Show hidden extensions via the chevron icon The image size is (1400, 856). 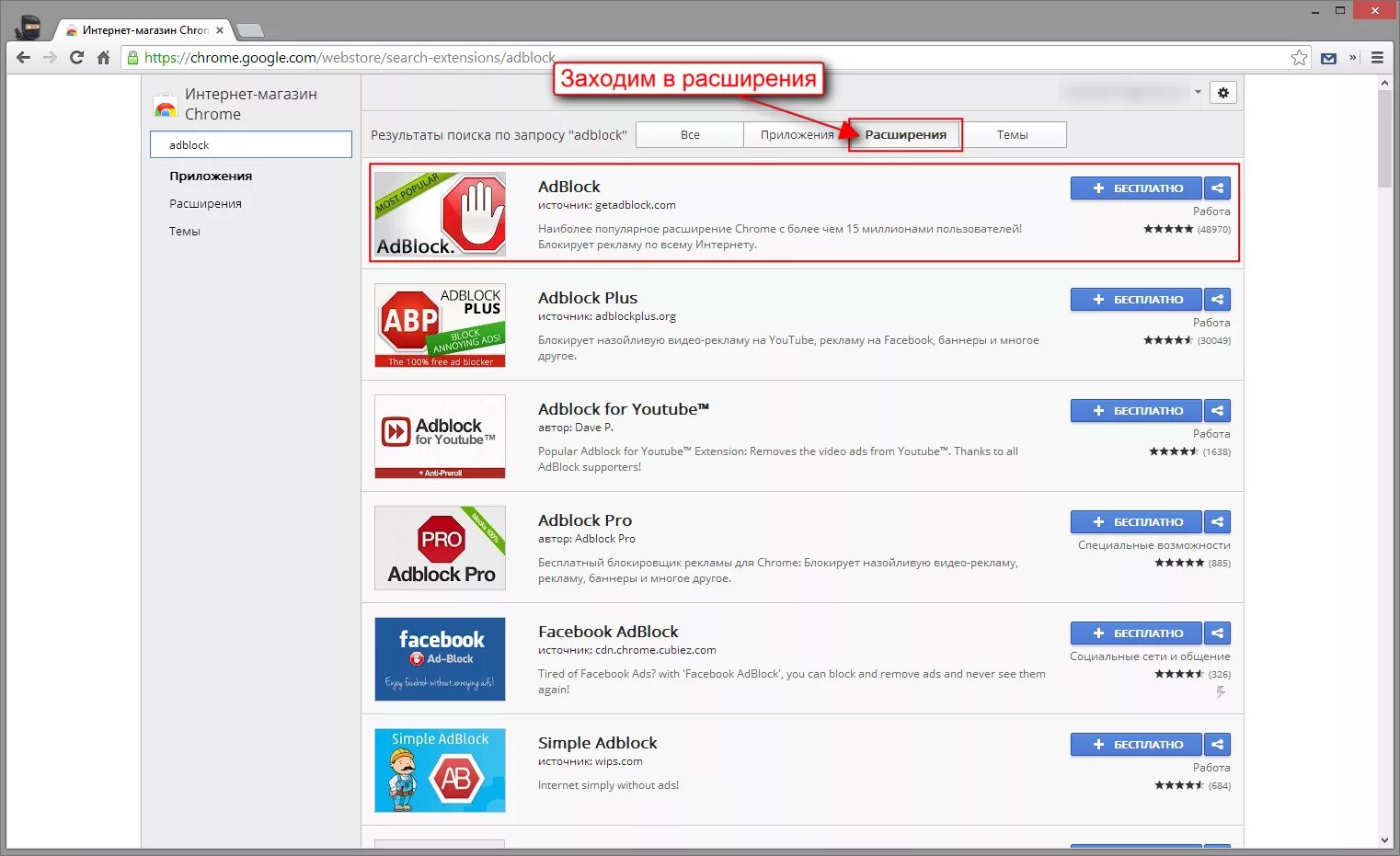coord(1353,57)
